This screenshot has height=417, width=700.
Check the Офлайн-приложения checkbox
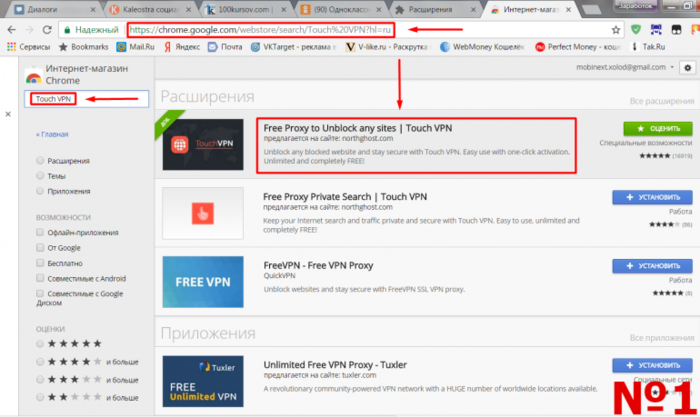tap(40, 232)
